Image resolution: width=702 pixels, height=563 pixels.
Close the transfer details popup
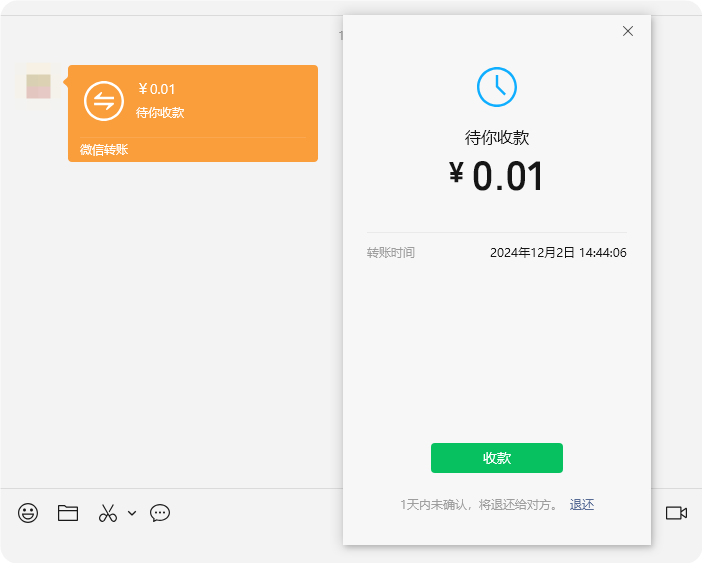[x=628, y=31]
